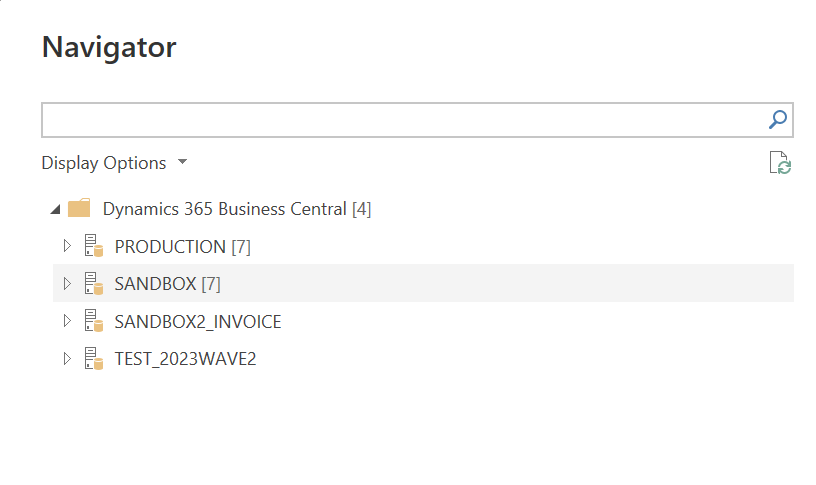Expand the SANDBOX environment node

click(67, 284)
